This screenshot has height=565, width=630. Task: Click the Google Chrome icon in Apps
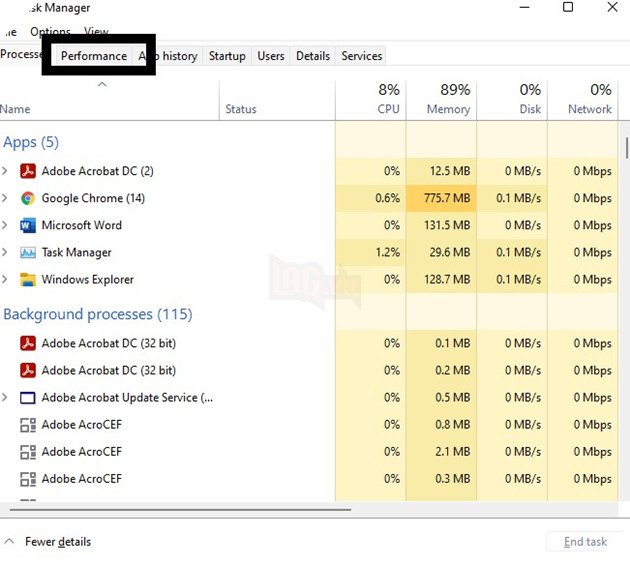(28, 198)
